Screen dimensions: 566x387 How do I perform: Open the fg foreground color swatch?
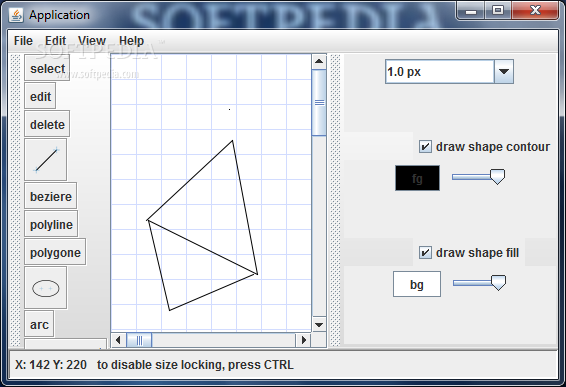[x=417, y=178]
